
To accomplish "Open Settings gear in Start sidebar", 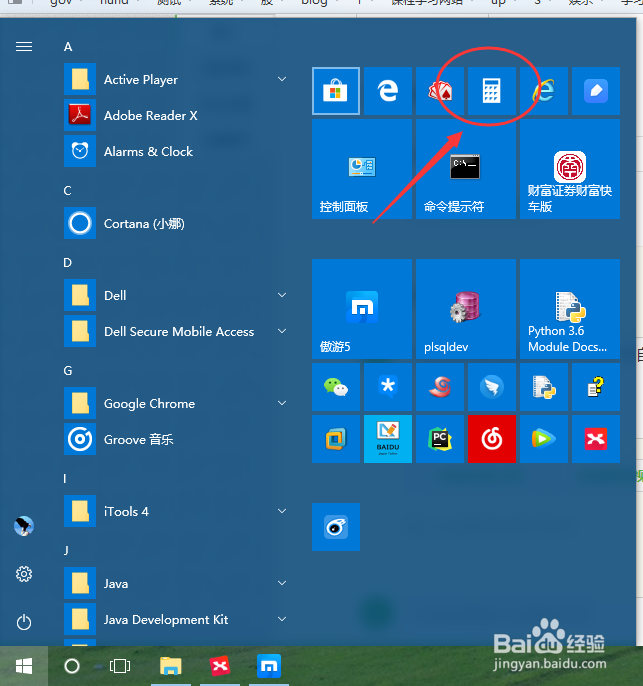I will click(24, 574).
